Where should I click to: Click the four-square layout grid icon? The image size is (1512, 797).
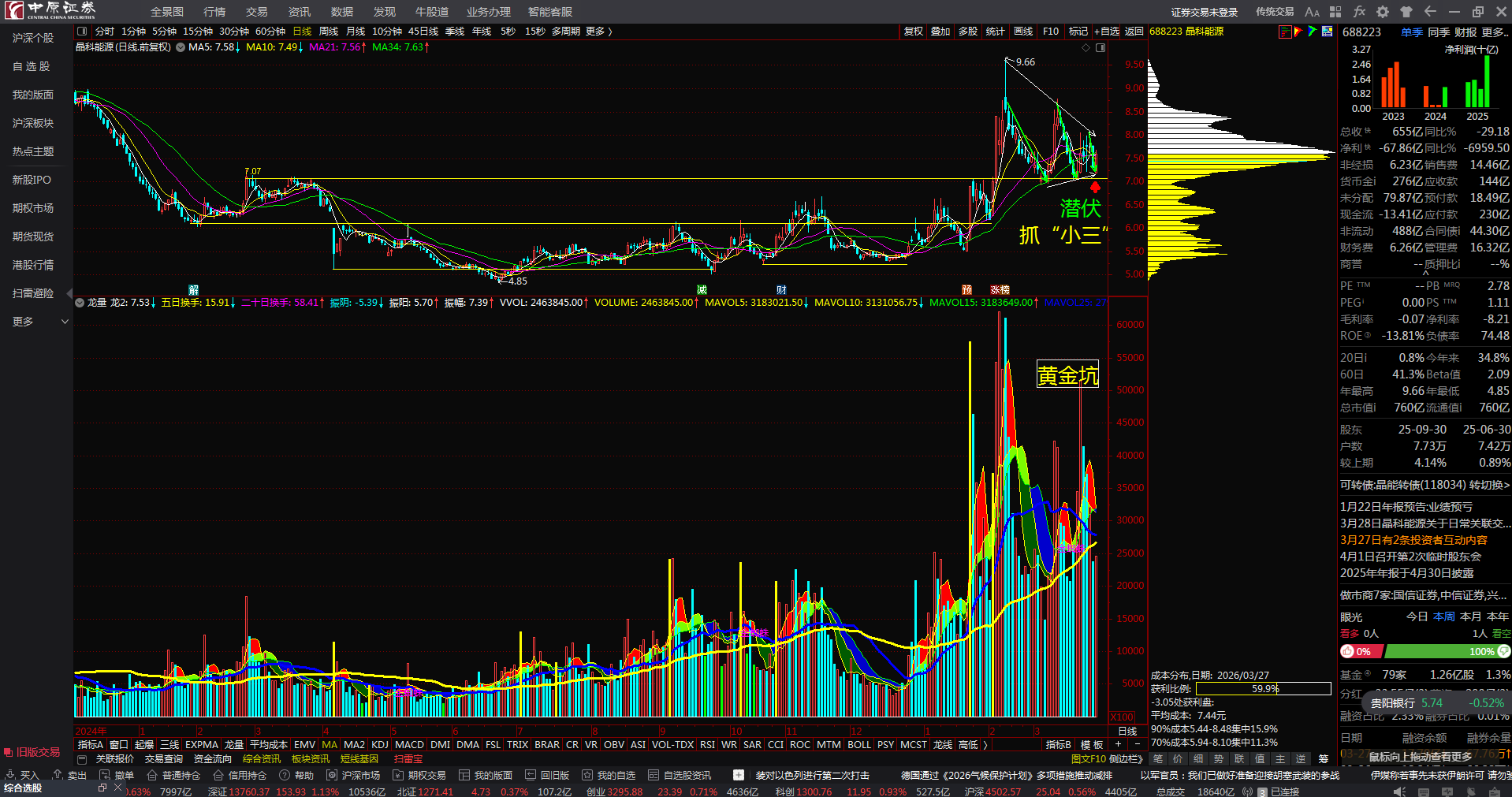point(1335,12)
